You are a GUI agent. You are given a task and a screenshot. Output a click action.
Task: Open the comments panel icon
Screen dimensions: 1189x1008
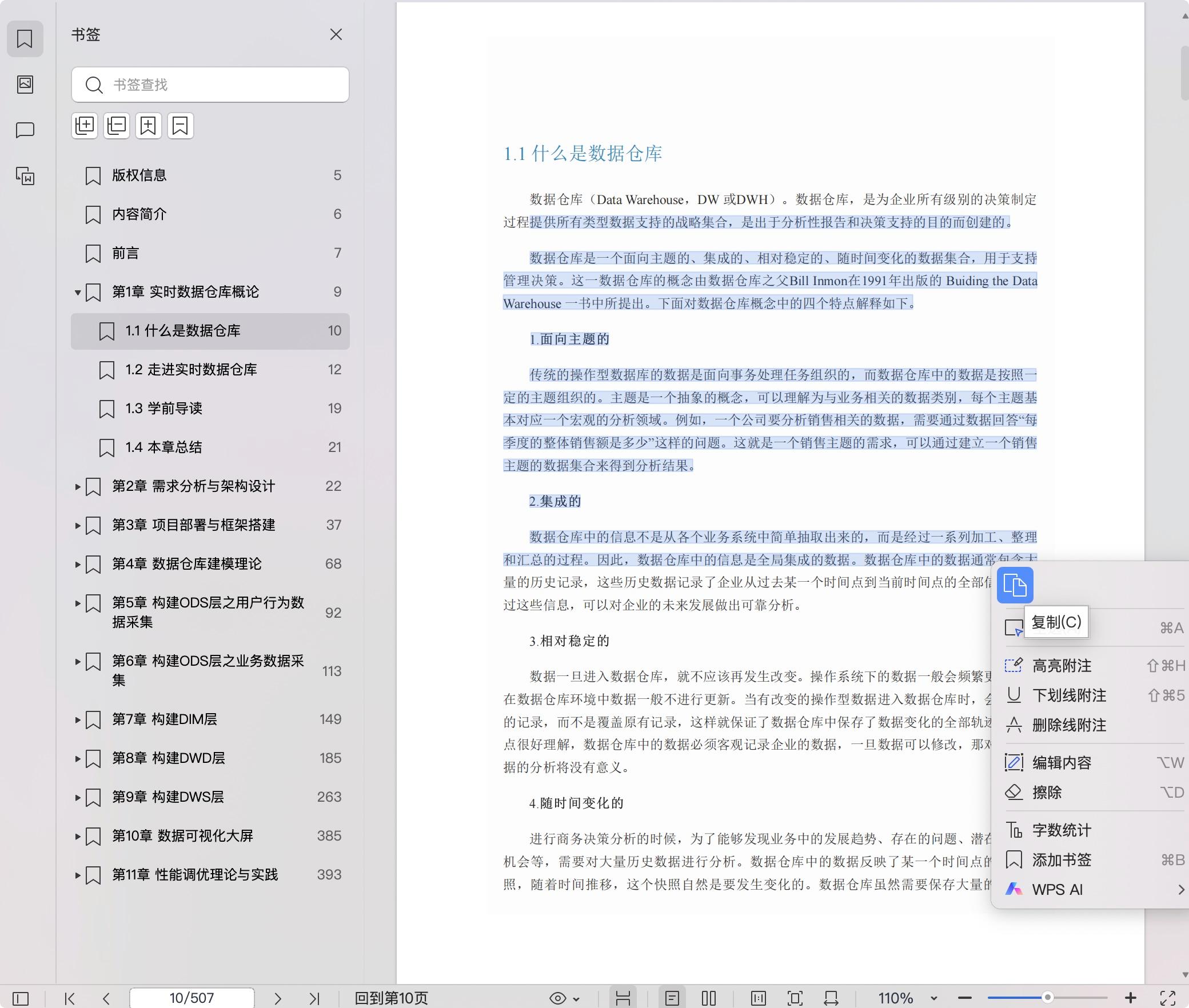coord(25,130)
